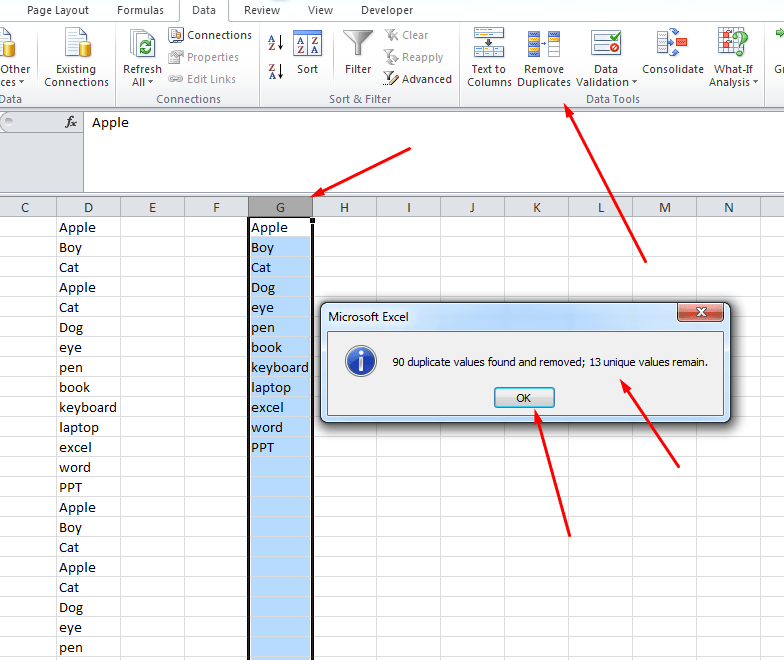Select column H header
The height and width of the screenshot is (660, 784).
click(344, 207)
